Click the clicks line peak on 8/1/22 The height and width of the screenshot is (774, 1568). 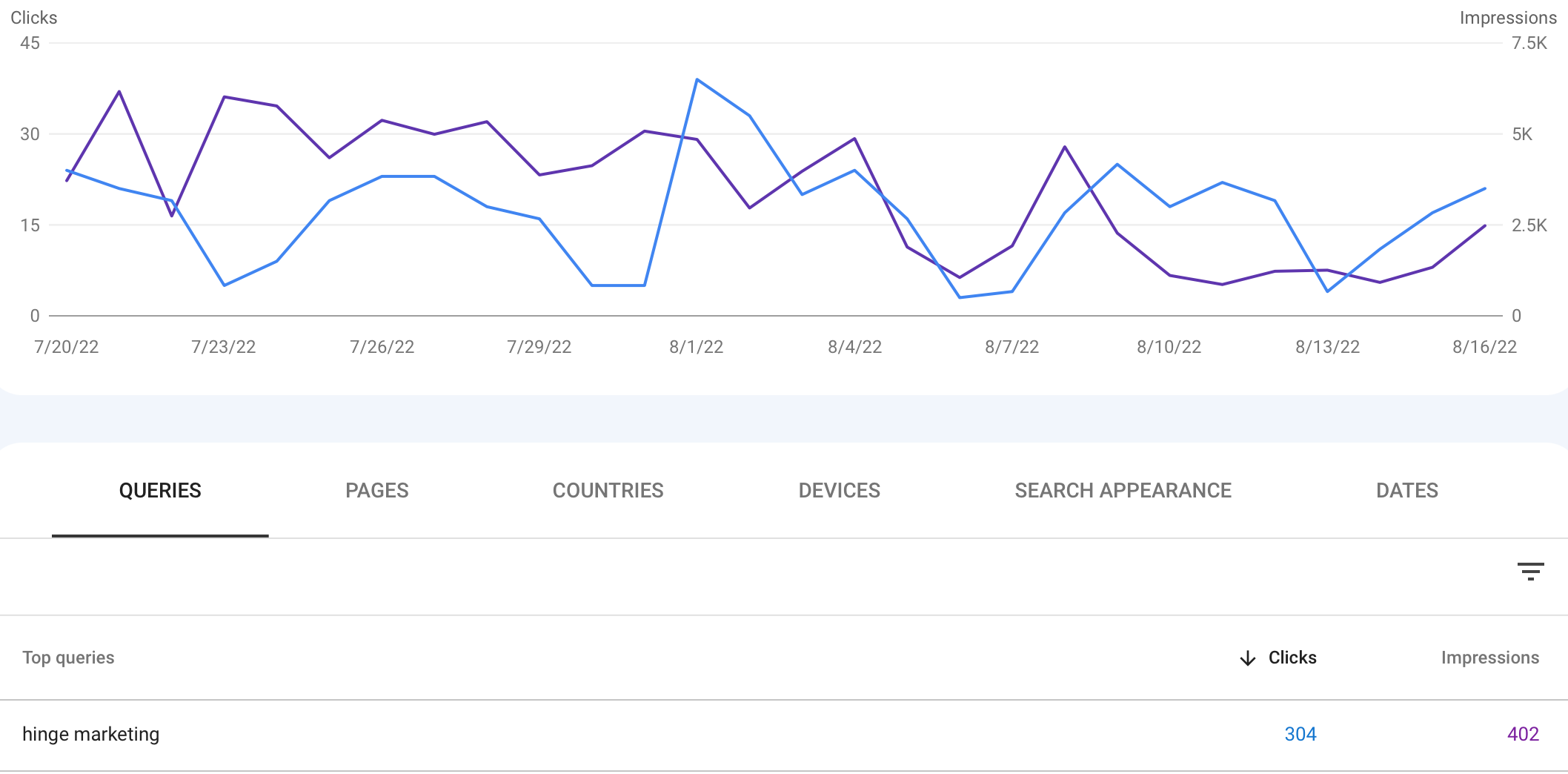point(697,79)
